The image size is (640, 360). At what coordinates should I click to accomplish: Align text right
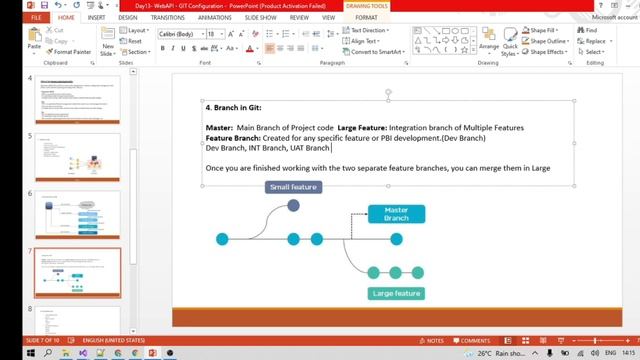tap(290, 49)
